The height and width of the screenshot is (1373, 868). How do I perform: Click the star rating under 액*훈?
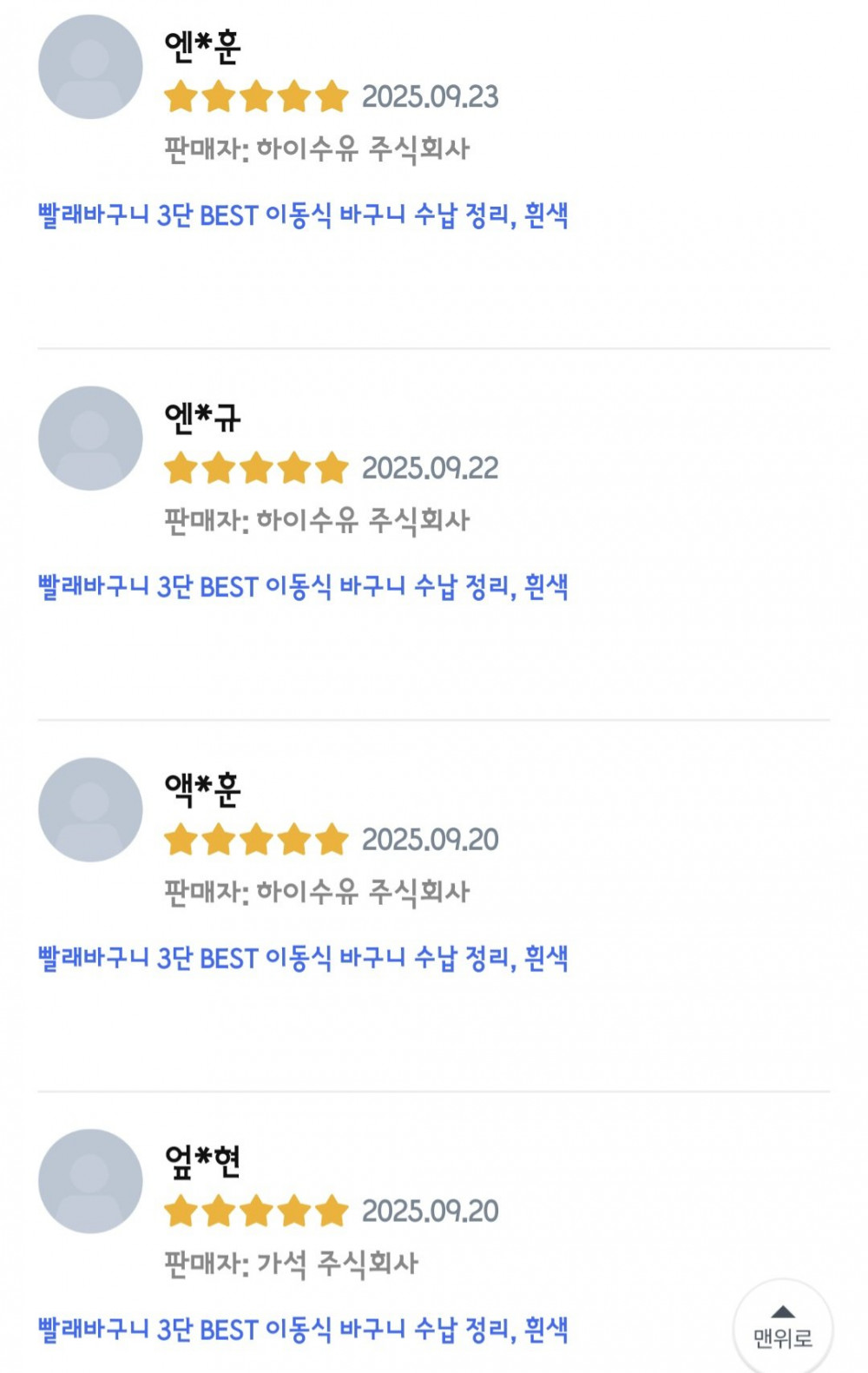tap(256, 840)
